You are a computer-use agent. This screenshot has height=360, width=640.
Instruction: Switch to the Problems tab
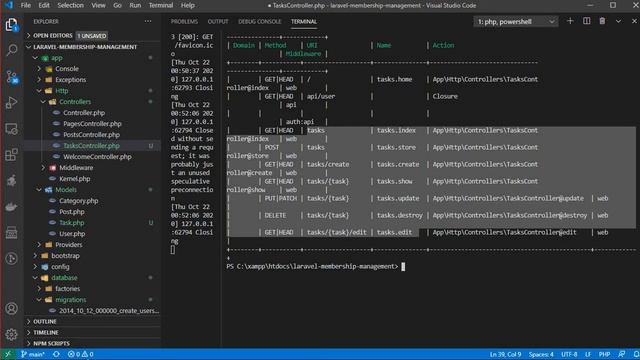[184, 22]
